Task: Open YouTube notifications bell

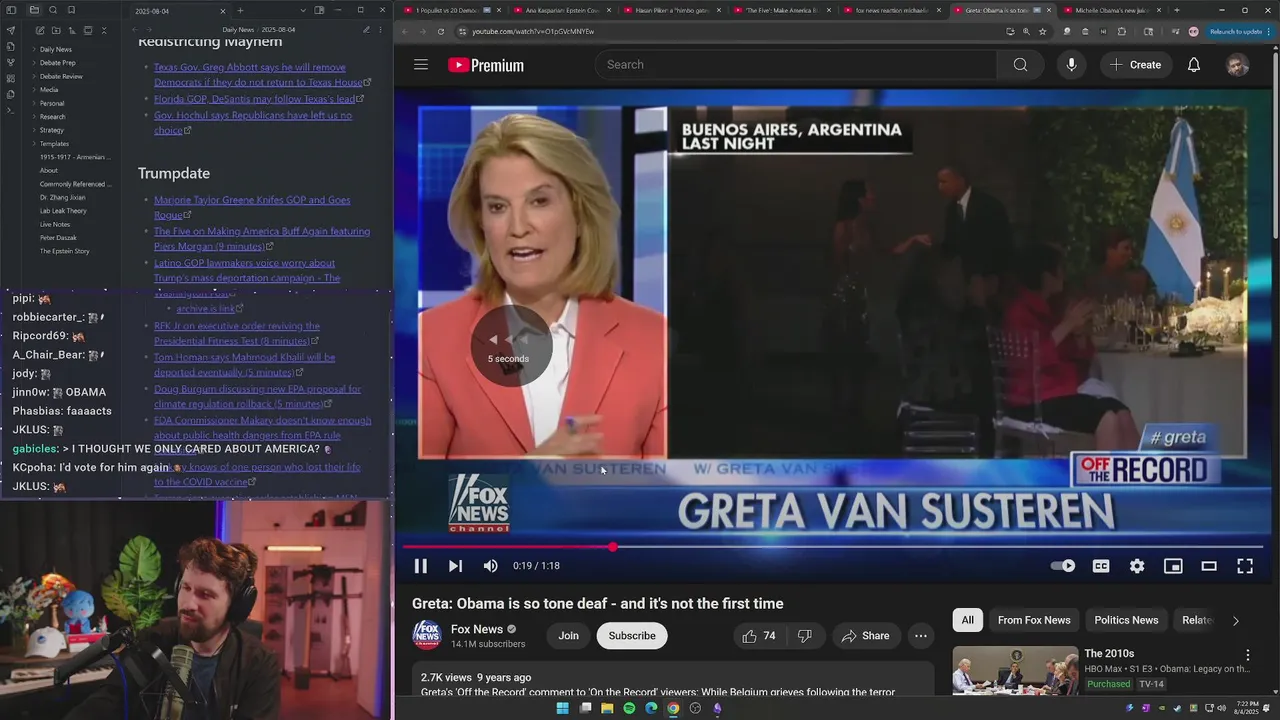Action: (1194, 65)
